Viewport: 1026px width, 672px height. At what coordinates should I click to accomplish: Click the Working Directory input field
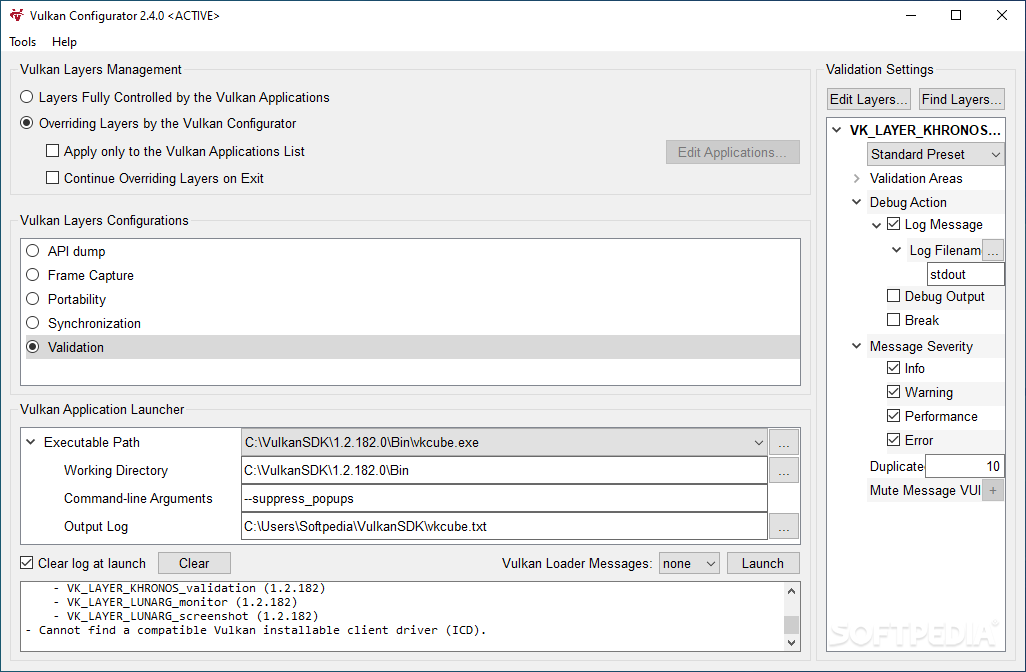click(504, 470)
